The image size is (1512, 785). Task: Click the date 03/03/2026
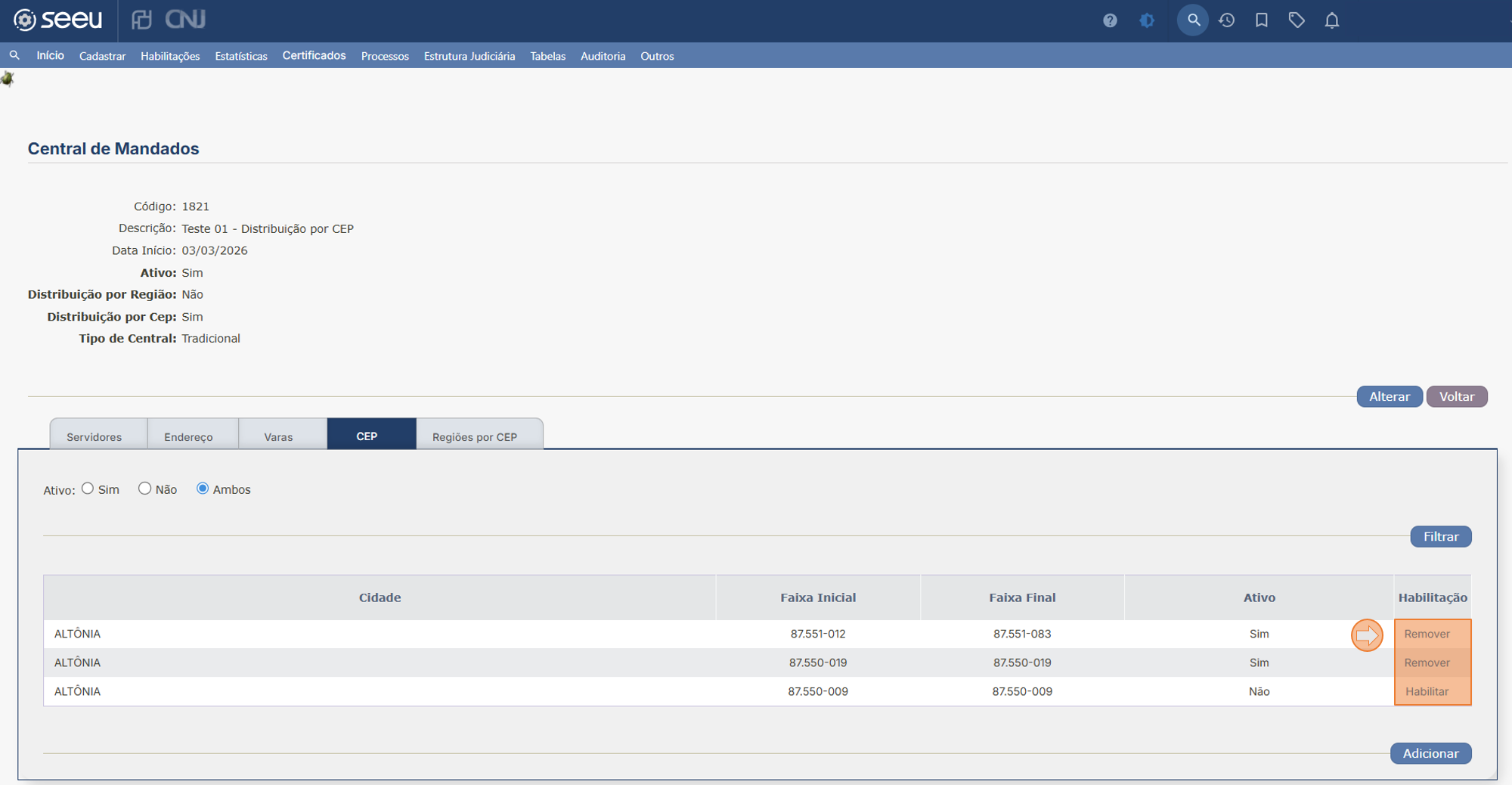[215, 250]
